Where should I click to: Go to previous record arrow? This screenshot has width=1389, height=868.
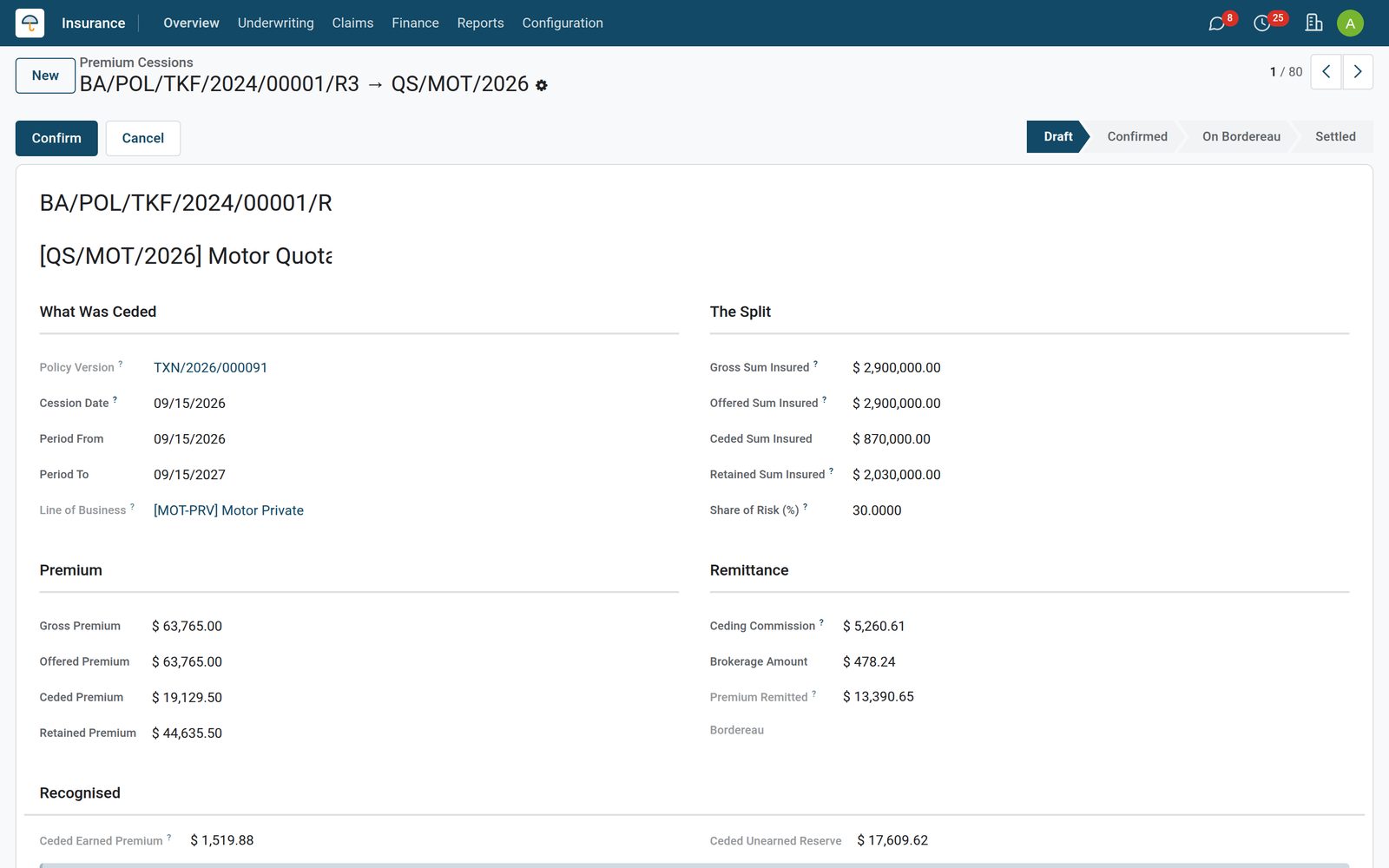[1326, 72]
